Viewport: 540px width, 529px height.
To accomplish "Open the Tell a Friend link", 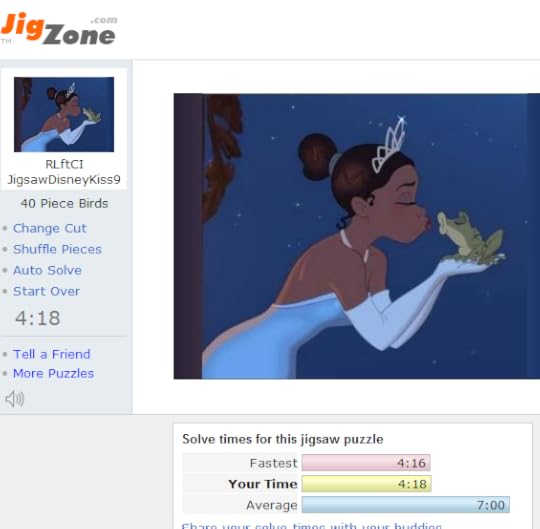I will coord(52,354).
